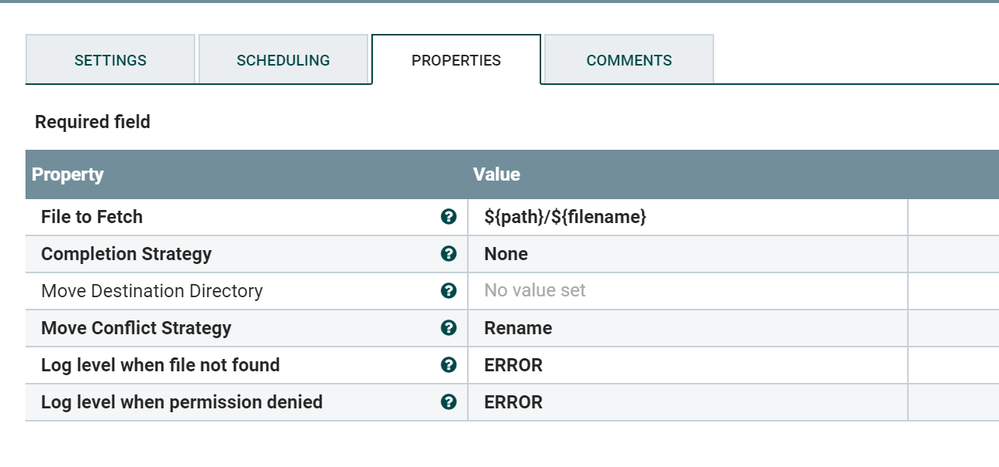Click help icon for File to Fetch
Screen dimensions: 999x467
448,217
